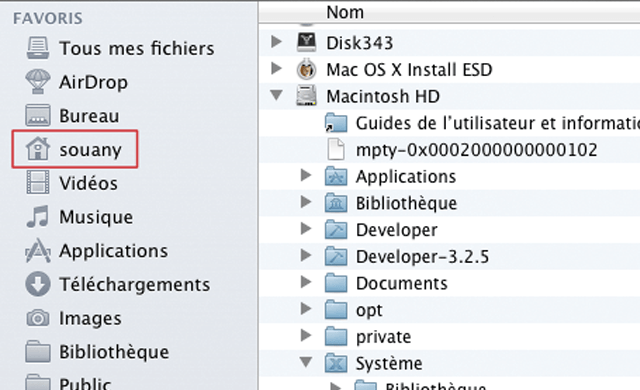Select the Developer-3.2.5 name text
Image resolution: width=640 pixels, height=390 pixels.
pyautogui.click(x=422, y=257)
